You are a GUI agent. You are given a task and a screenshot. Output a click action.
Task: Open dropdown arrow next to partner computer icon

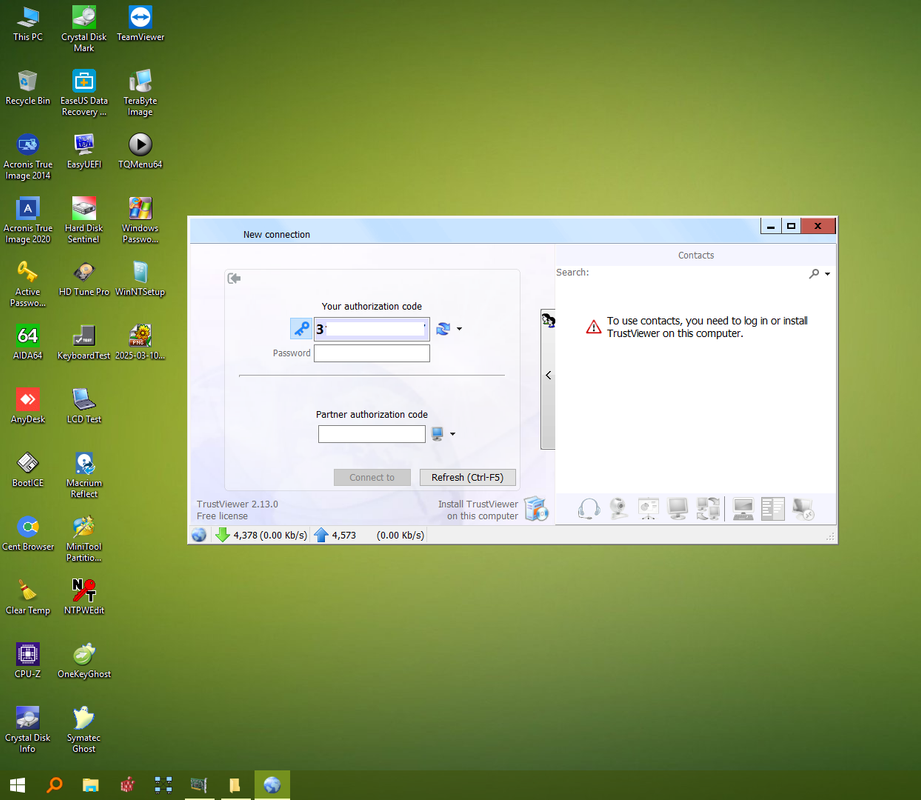coord(453,434)
